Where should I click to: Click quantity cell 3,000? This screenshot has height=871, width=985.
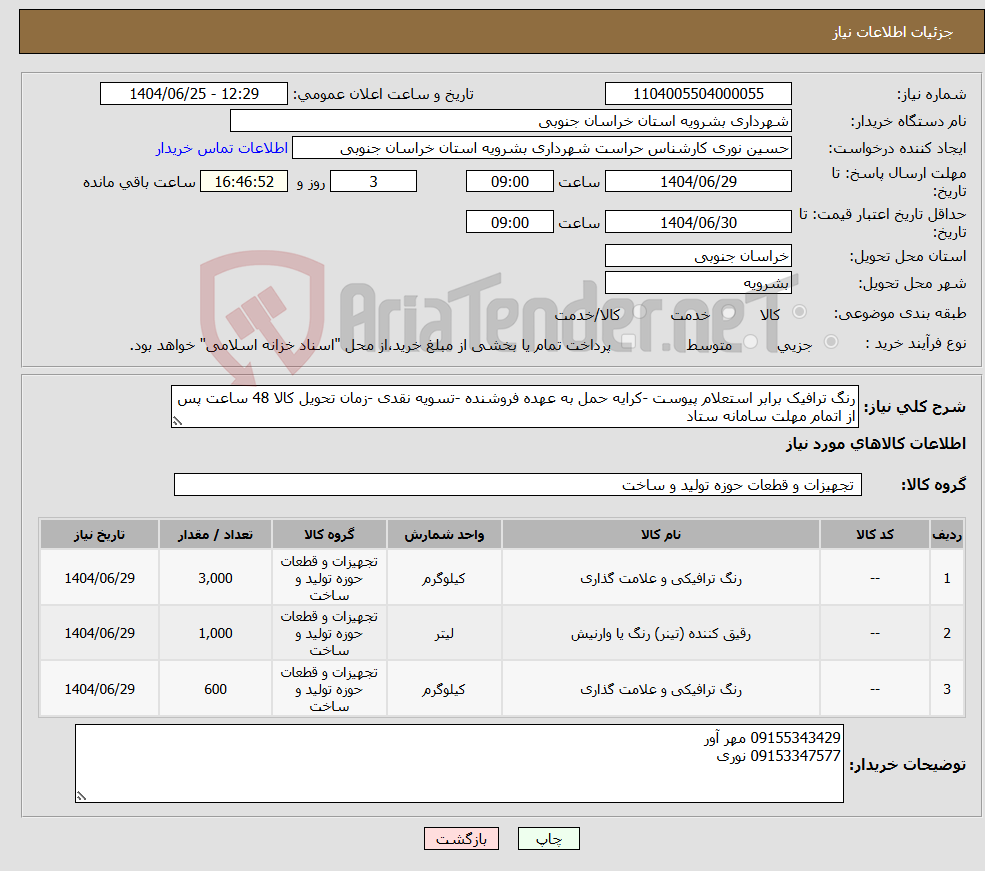215,578
